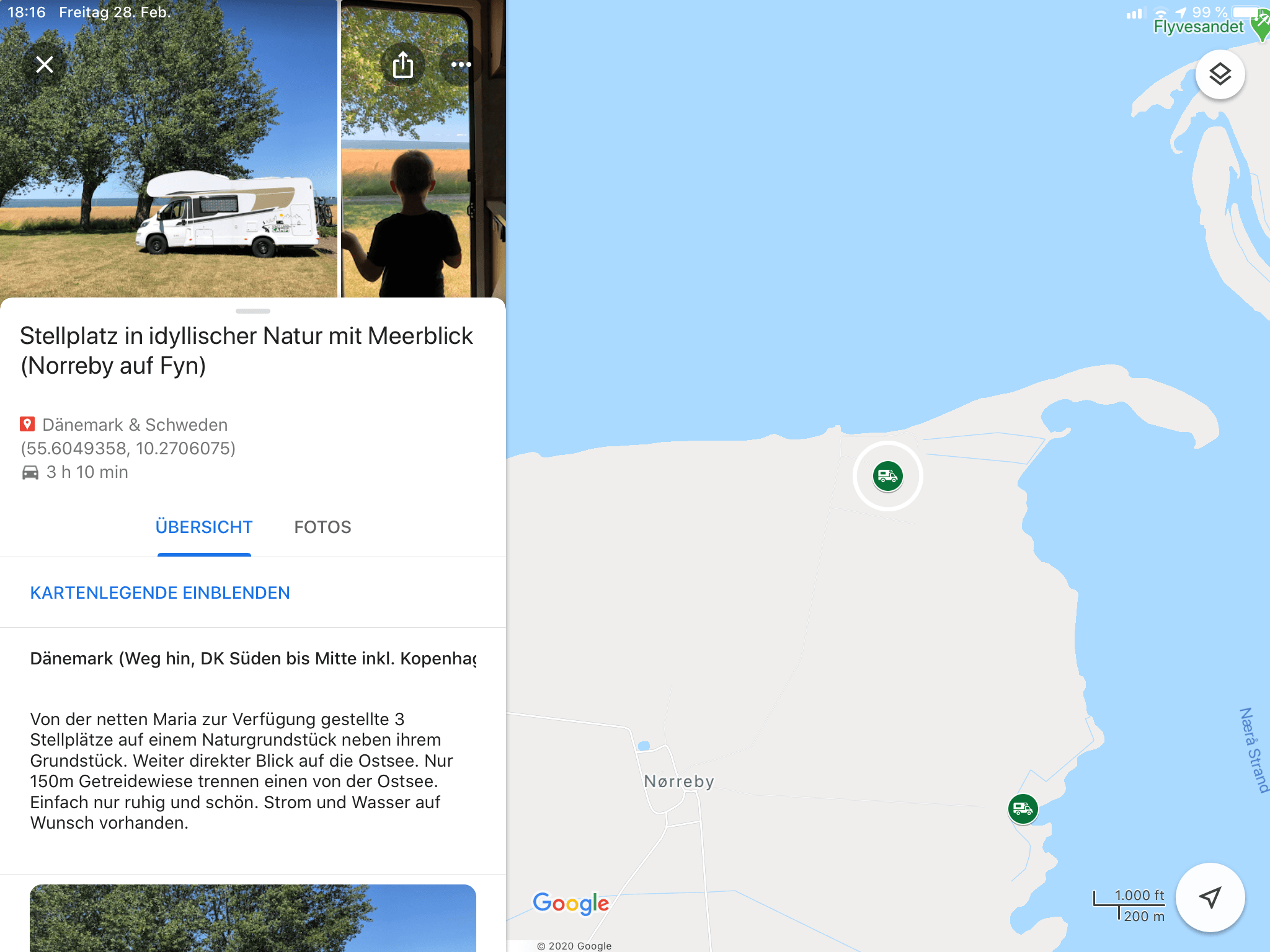This screenshot has height=952, width=1270.
Task: Tap the share icon on photo
Action: (403, 64)
